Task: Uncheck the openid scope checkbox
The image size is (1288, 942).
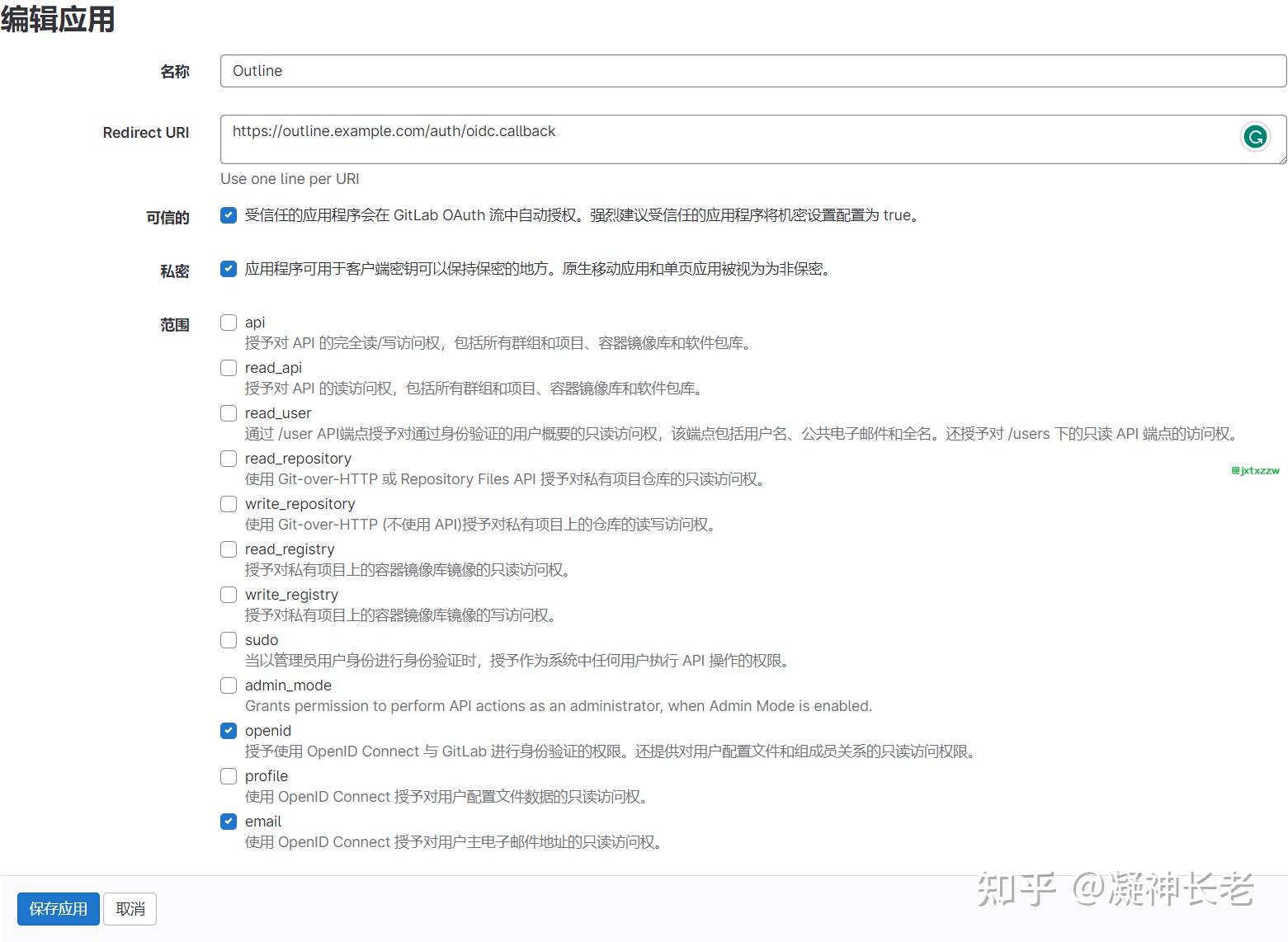Action: (x=229, y=731)
